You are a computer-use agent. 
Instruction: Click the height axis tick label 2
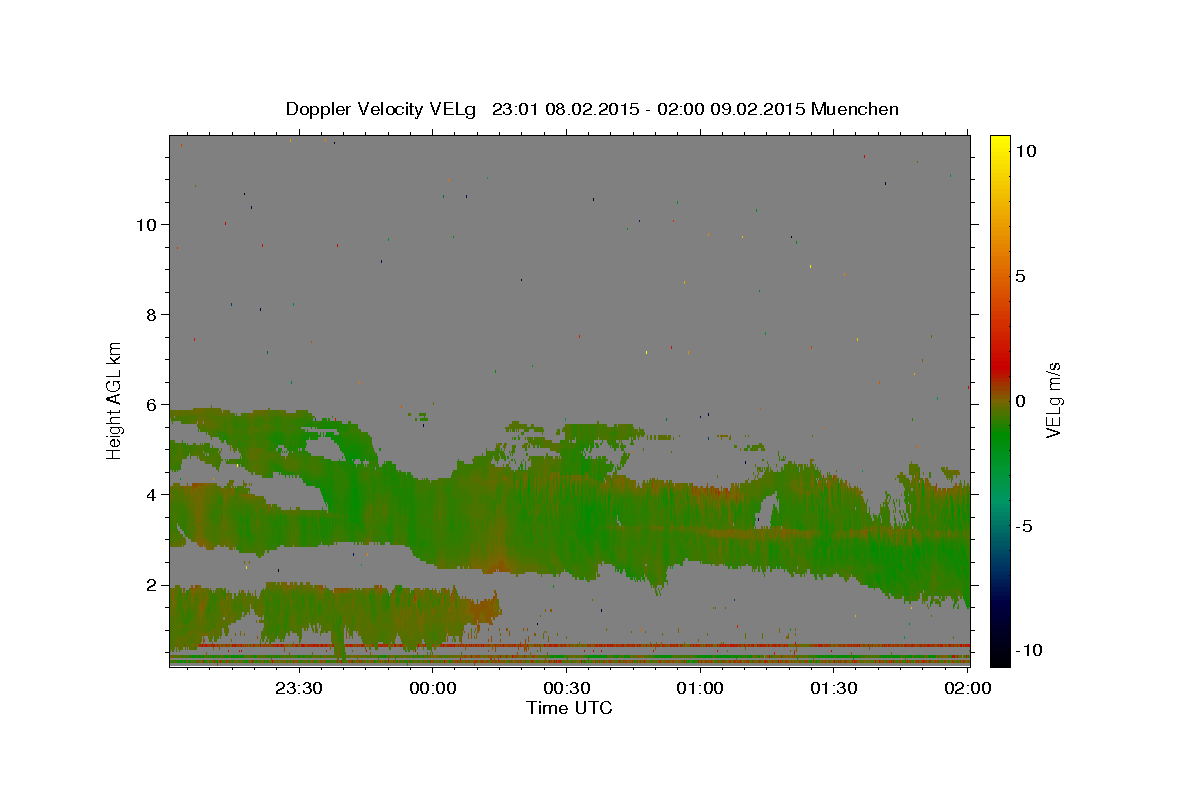pos(153,585)
